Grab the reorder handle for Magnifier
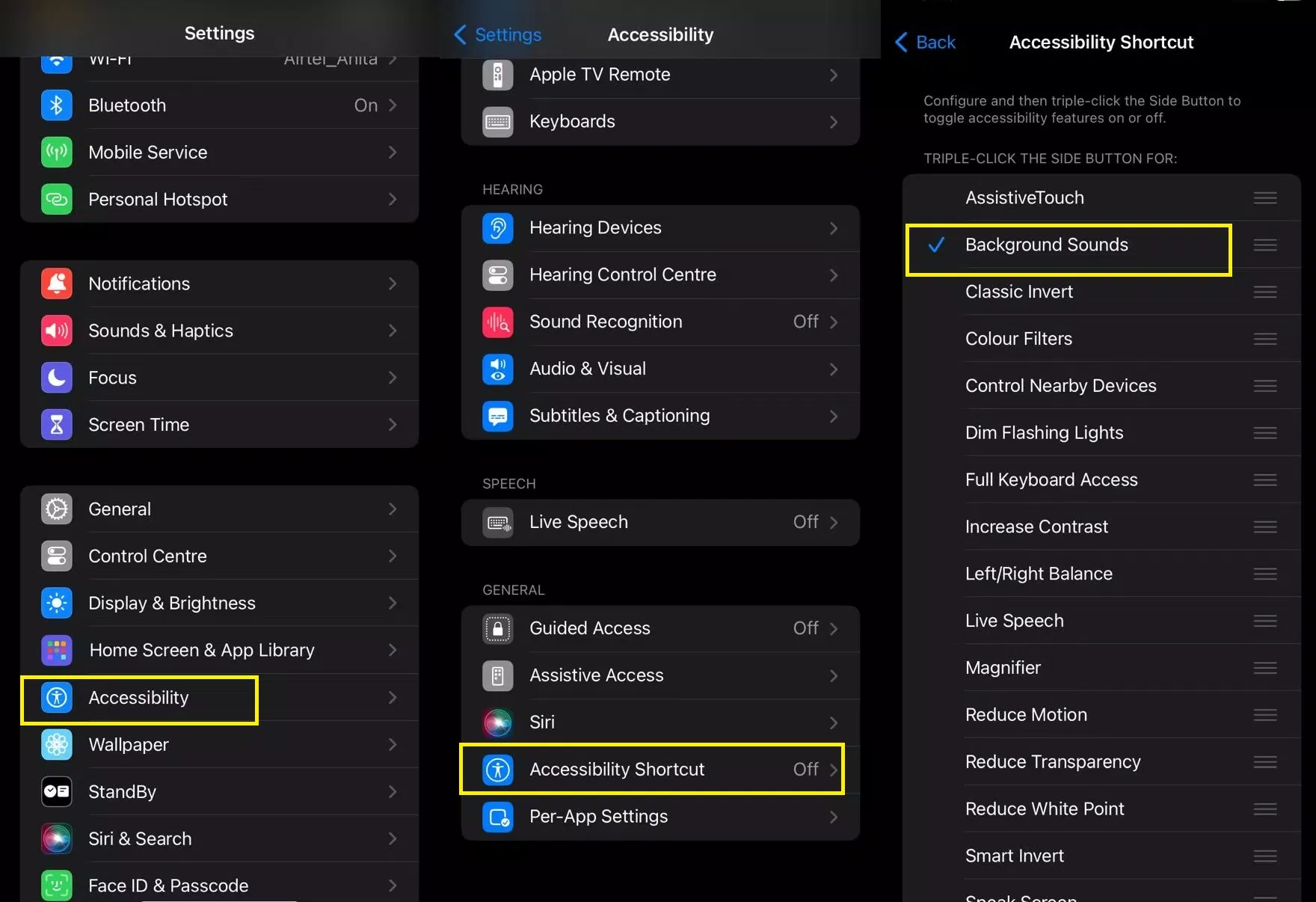 [x=1264, y=668]
